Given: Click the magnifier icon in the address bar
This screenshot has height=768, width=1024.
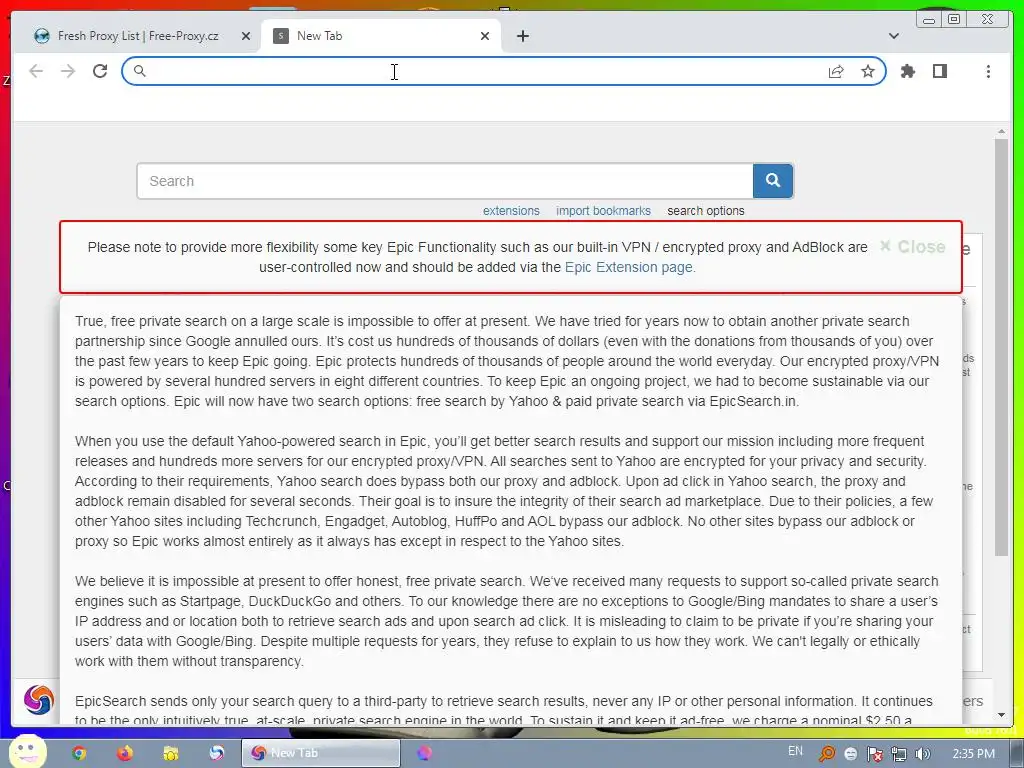Looking at the screenshot, I should (139, 71).
